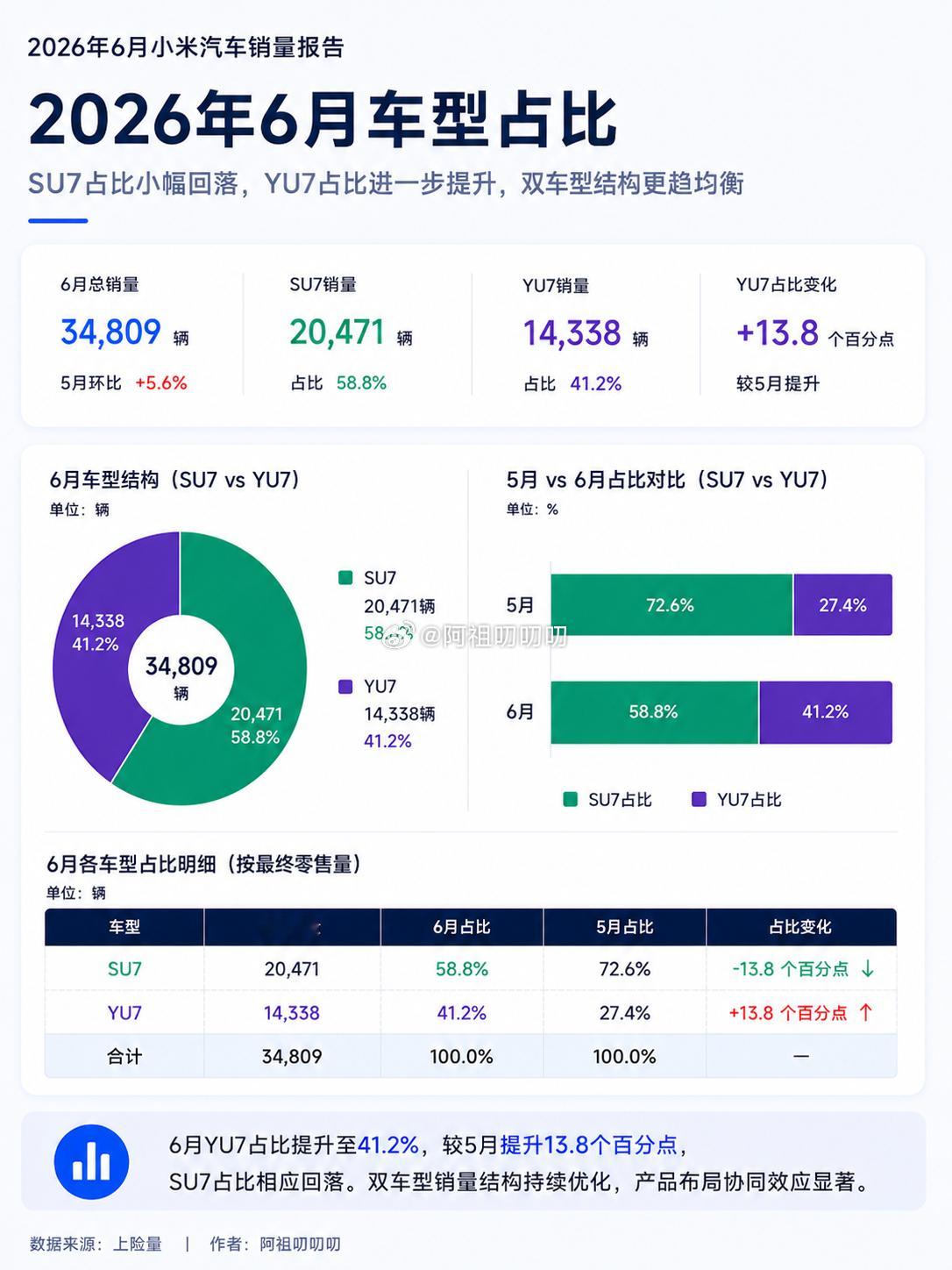The height and width of the screenshot is (1270, 952).
Task: Click the 'YU7占比变化' card label
Action: pos(786,284)
